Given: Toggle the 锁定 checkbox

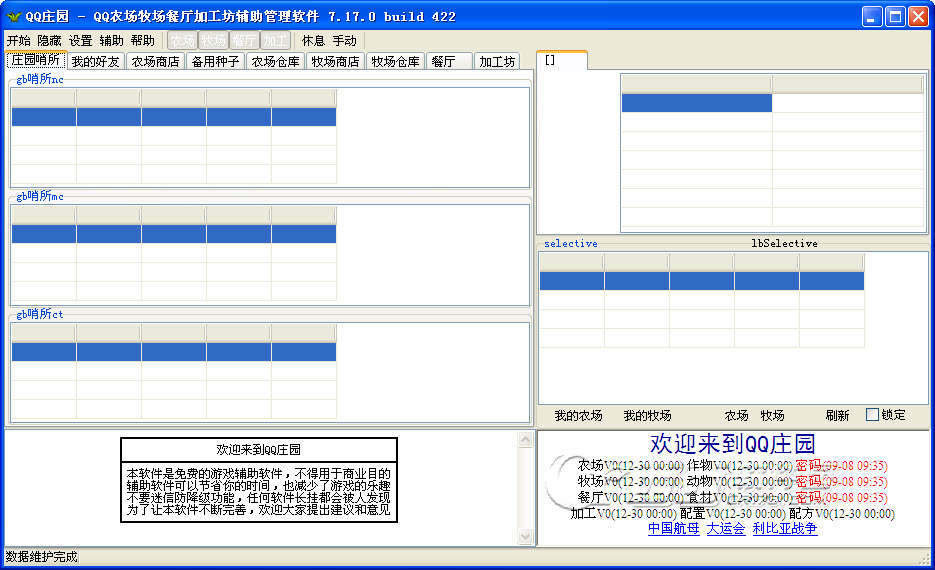Looking at the screenshot, I should [872, 414].
